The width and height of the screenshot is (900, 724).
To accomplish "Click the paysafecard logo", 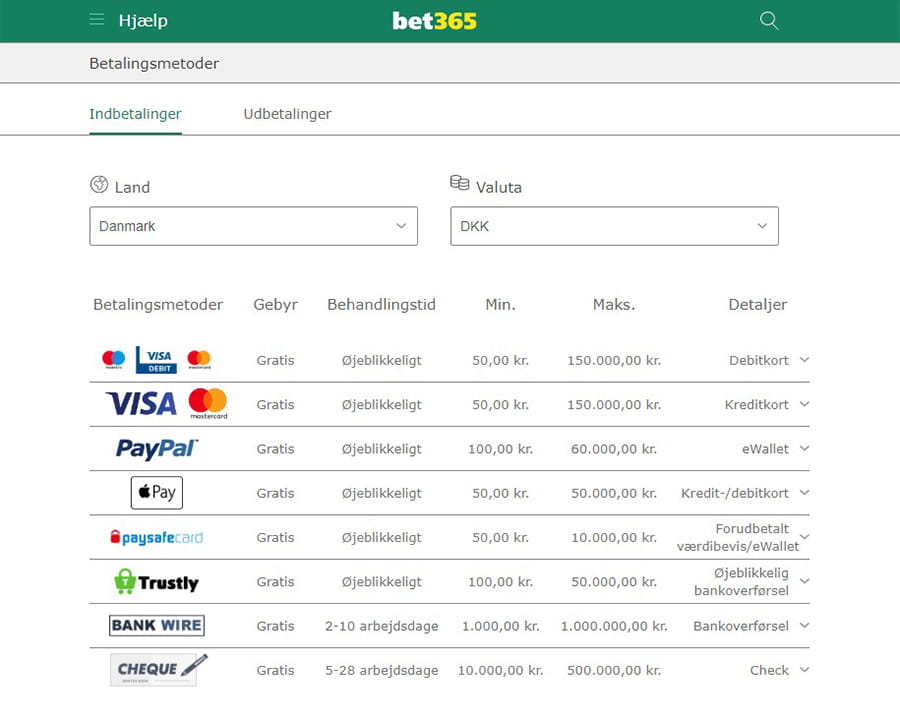I will tap(157, 537).
